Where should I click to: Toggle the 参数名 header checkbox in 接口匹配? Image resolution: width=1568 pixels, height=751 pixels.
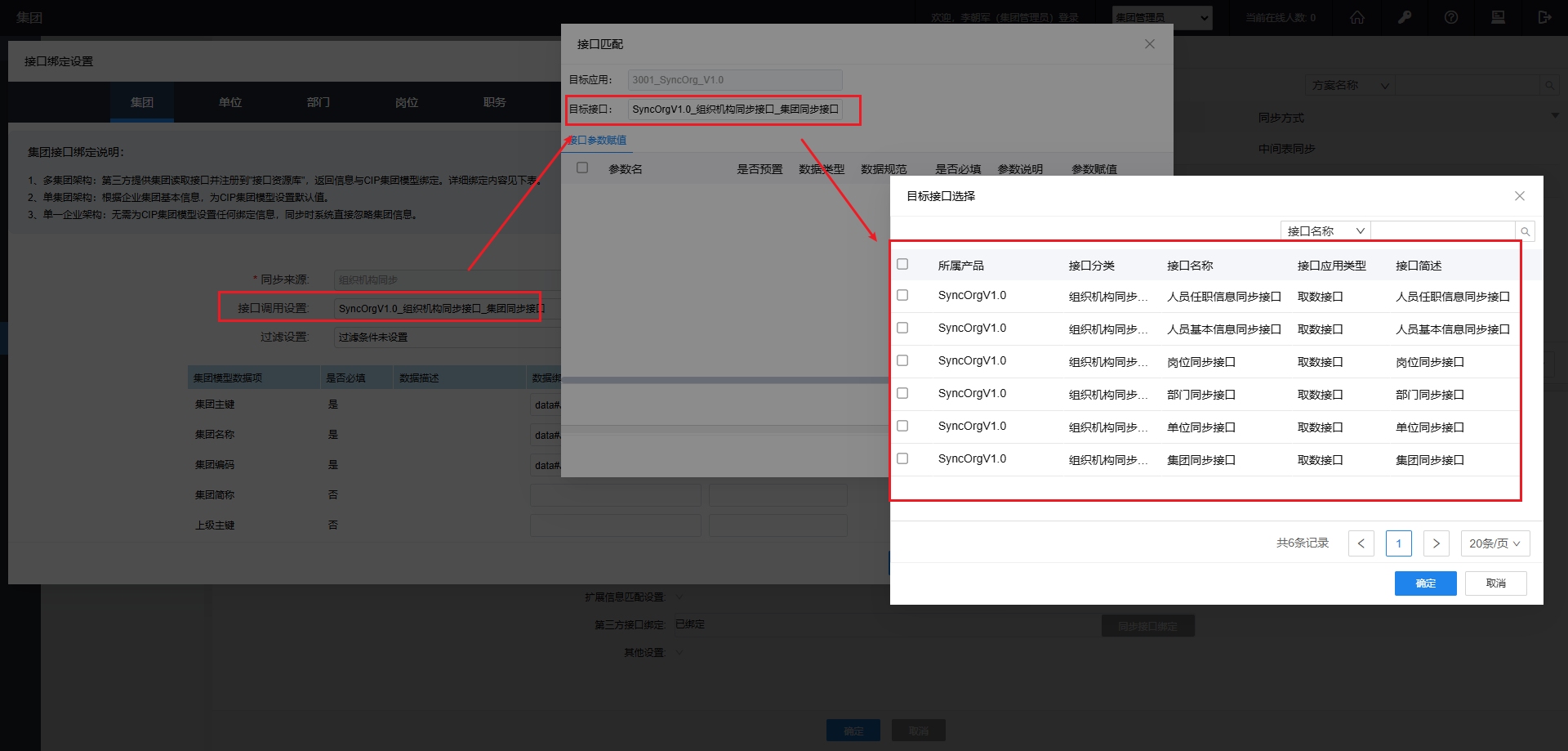[582, 168]
